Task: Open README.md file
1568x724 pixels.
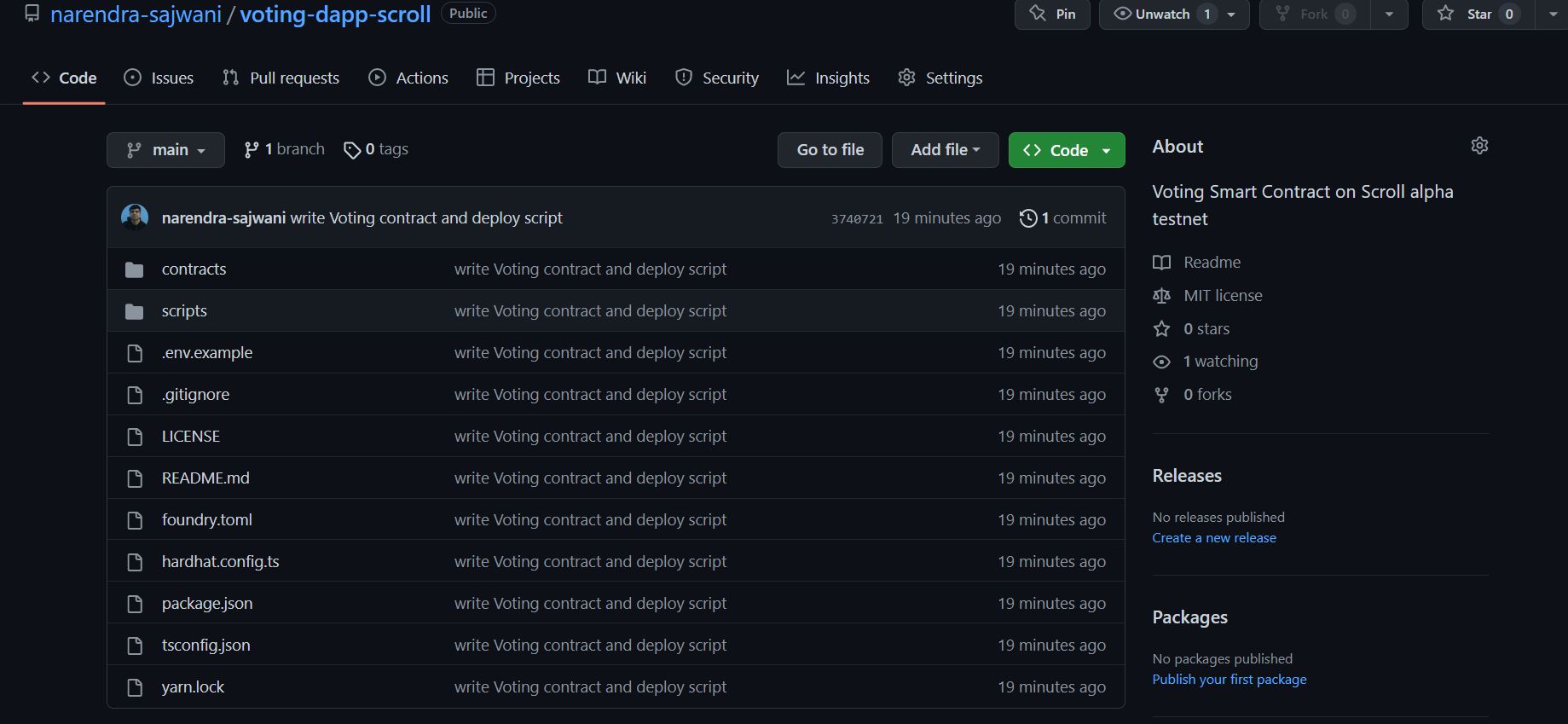Action: [205, 478]
